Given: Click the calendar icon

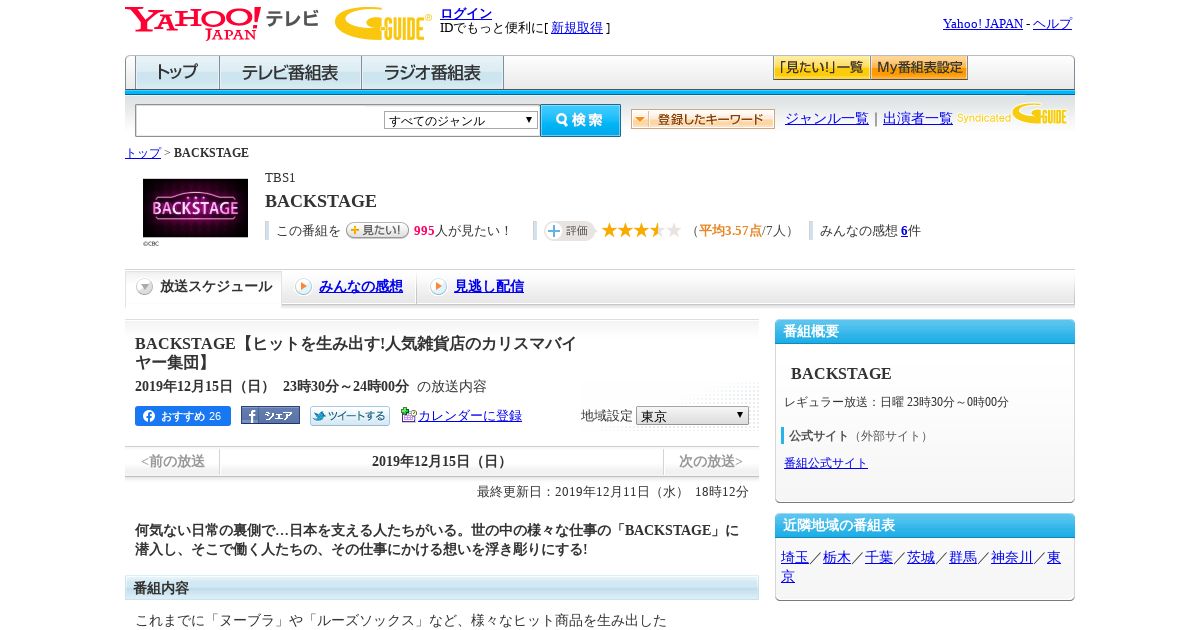Looking at the screenshot, I should (408, 415).
